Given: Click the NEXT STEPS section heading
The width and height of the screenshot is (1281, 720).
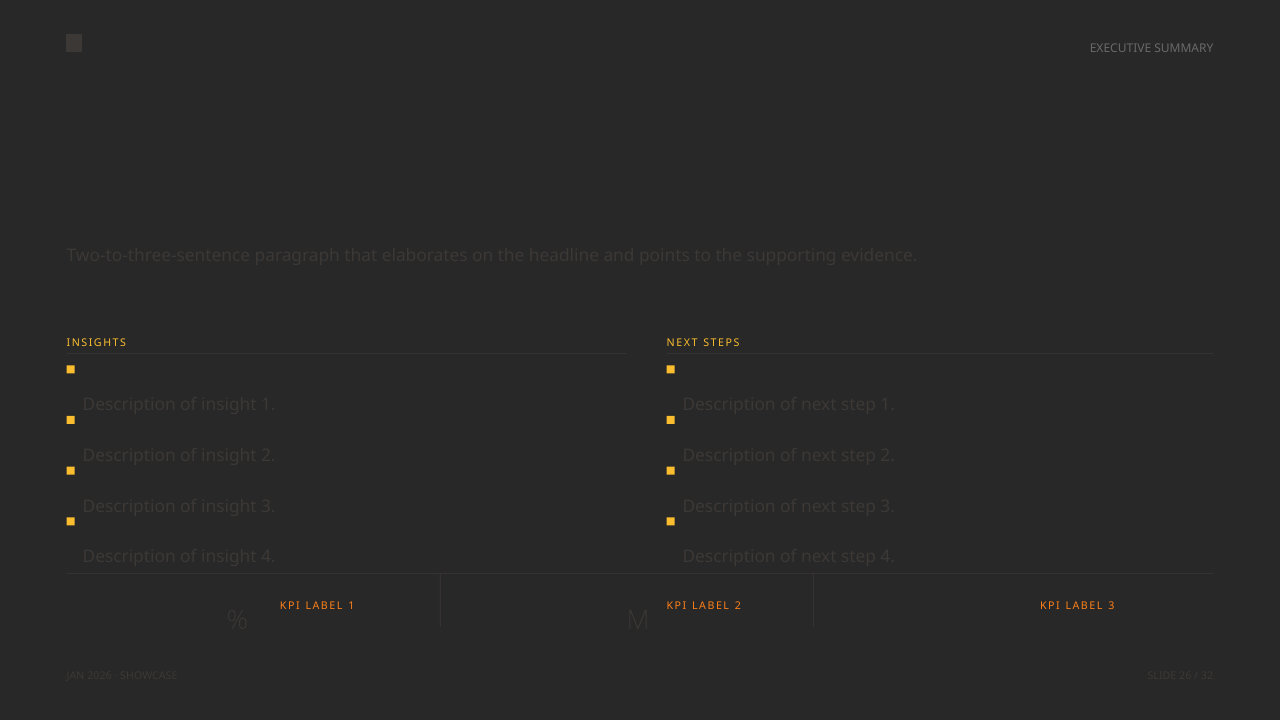Looking at the screenshot, I should (704, 342).
